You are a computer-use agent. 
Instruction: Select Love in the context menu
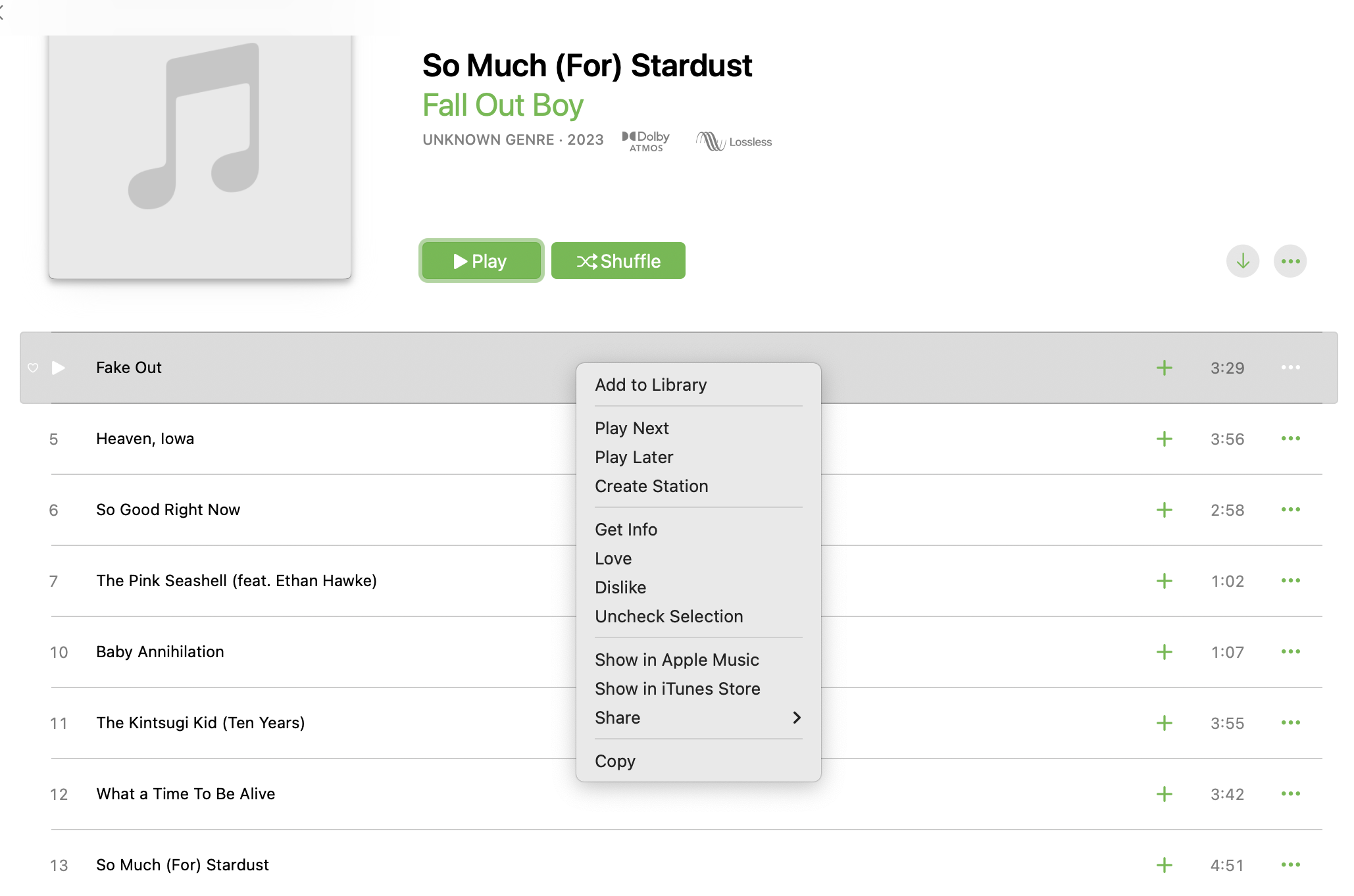point(613,559)
